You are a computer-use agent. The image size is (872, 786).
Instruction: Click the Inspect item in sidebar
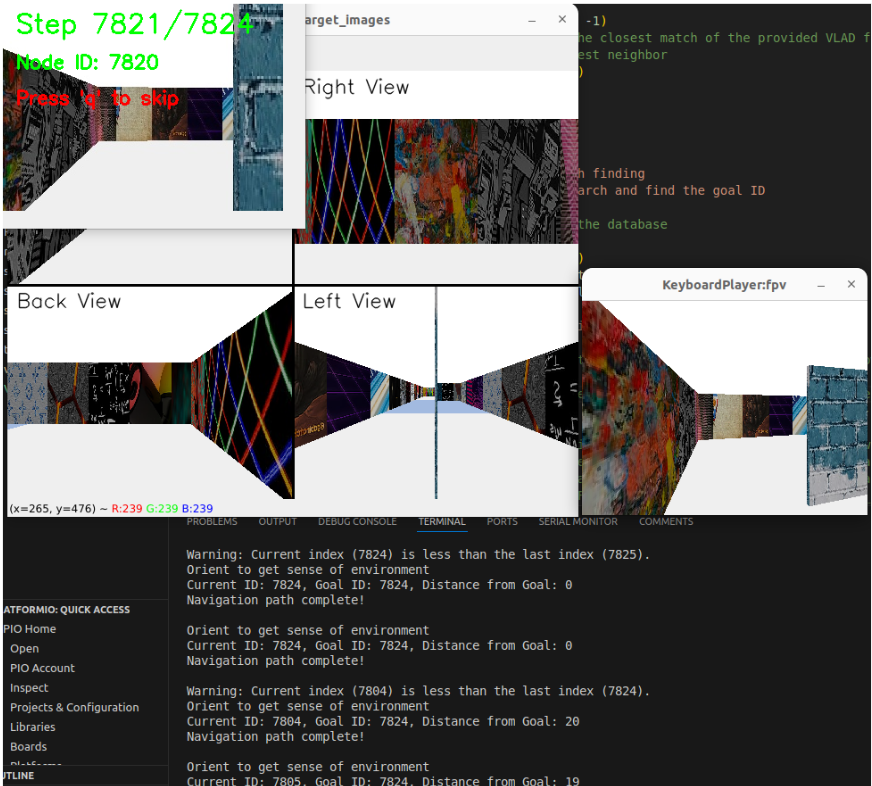tap(29, 688)
